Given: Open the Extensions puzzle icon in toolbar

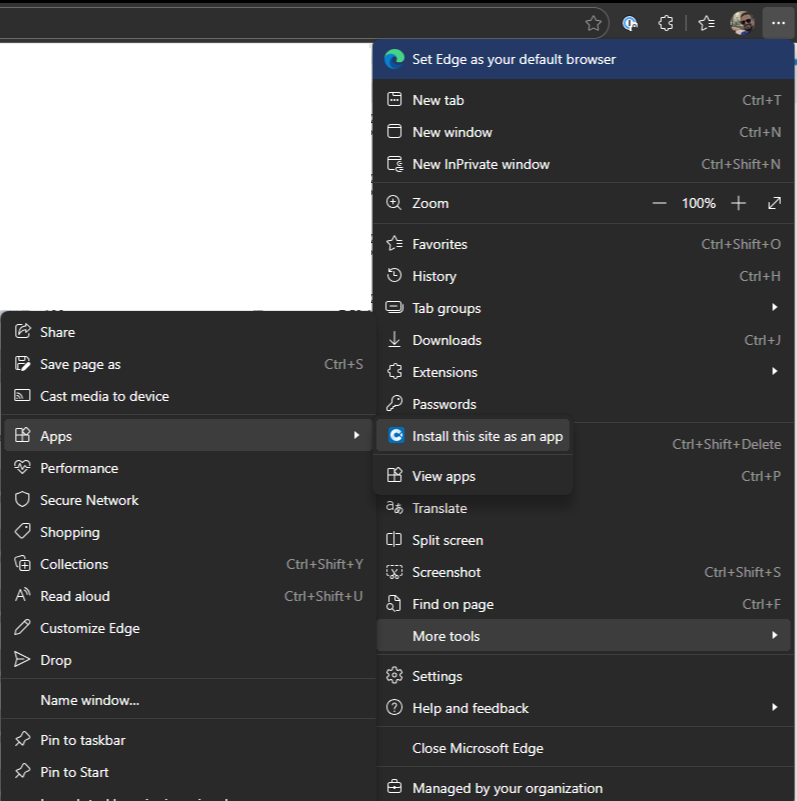Looking at the screenshot, I should coord(665,23).
